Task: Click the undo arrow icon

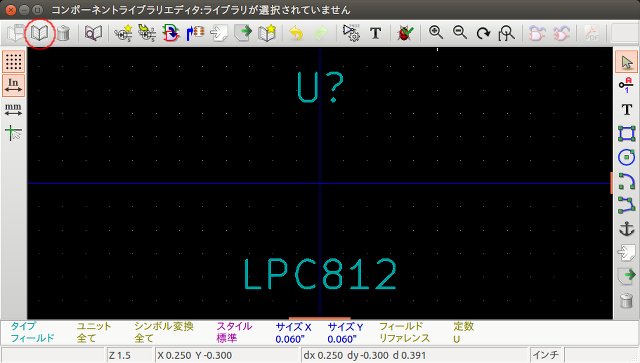Action: point(296,33)
